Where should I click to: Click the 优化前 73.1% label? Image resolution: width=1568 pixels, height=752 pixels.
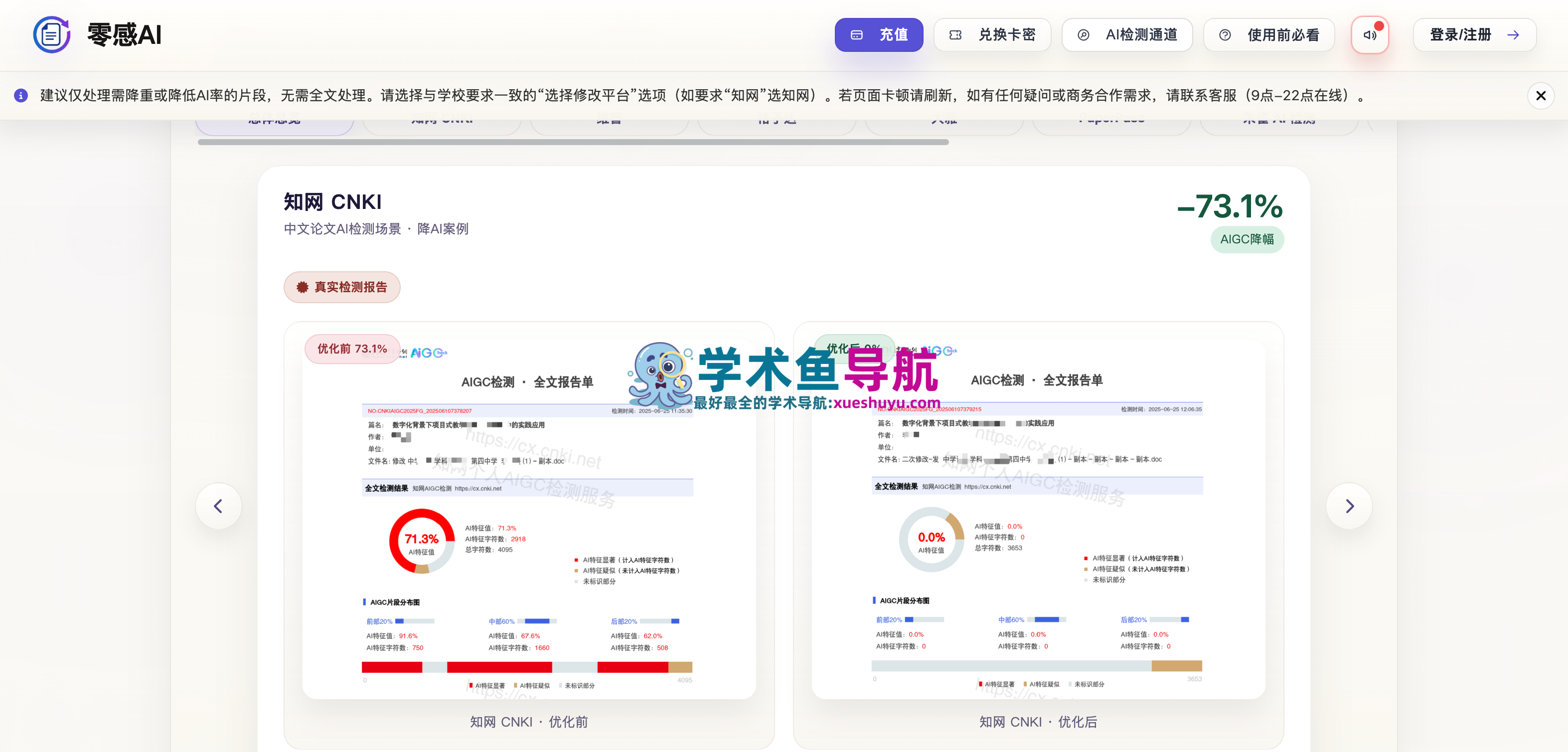[352, 349]
